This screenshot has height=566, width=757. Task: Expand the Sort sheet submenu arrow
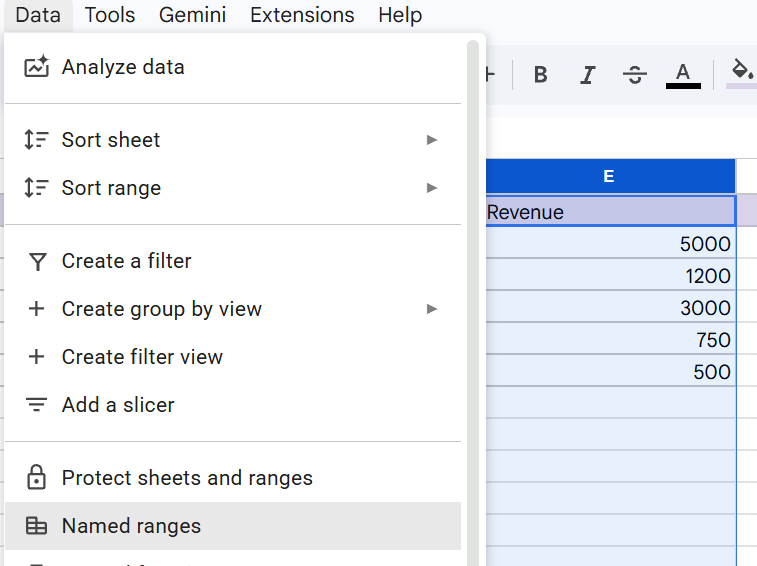click(432, 140)
